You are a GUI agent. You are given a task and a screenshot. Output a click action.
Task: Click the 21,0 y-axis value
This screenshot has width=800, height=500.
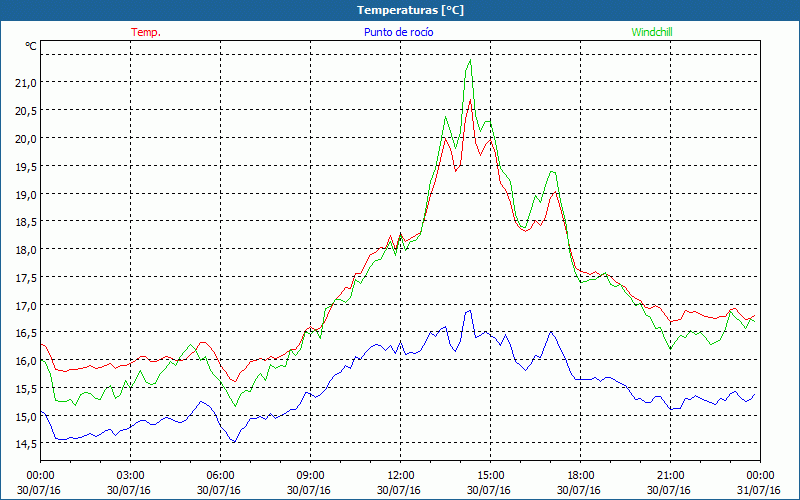[x=27, y=83]
